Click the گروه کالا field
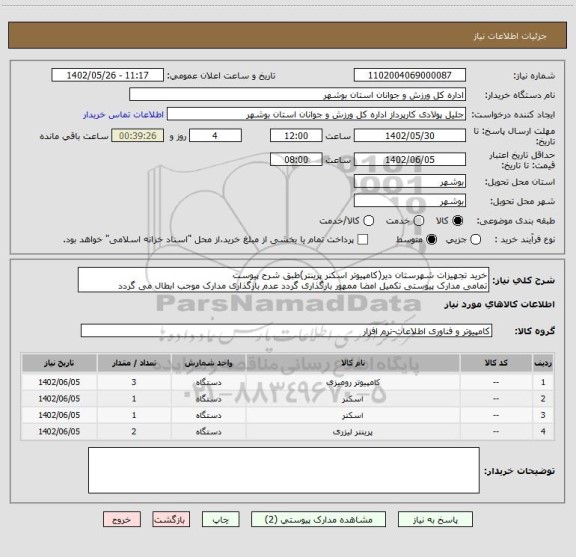The width and height of the screenshot is (576, 557). pyautogui.click(x=286, y=331)
